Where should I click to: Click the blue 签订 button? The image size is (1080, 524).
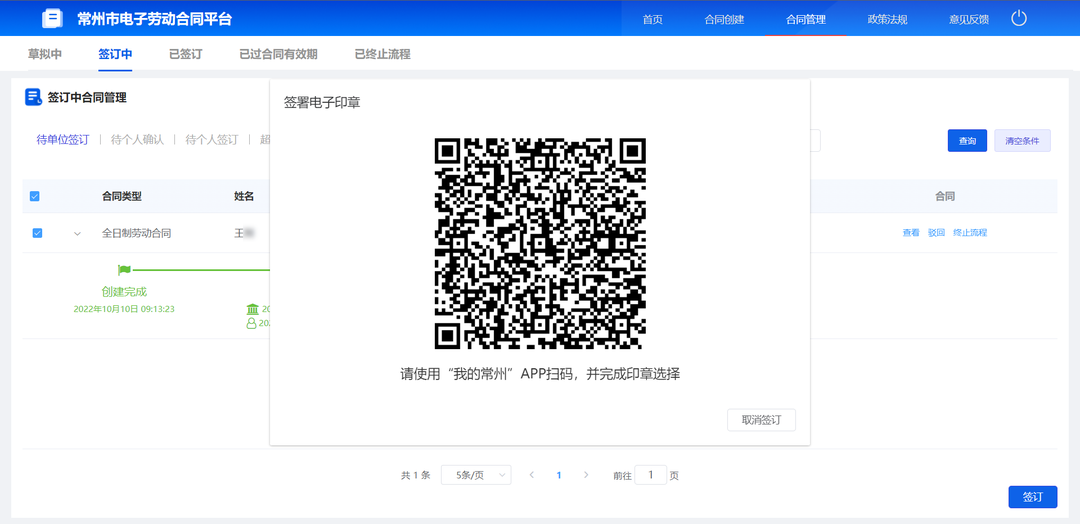coord(1032,497)
